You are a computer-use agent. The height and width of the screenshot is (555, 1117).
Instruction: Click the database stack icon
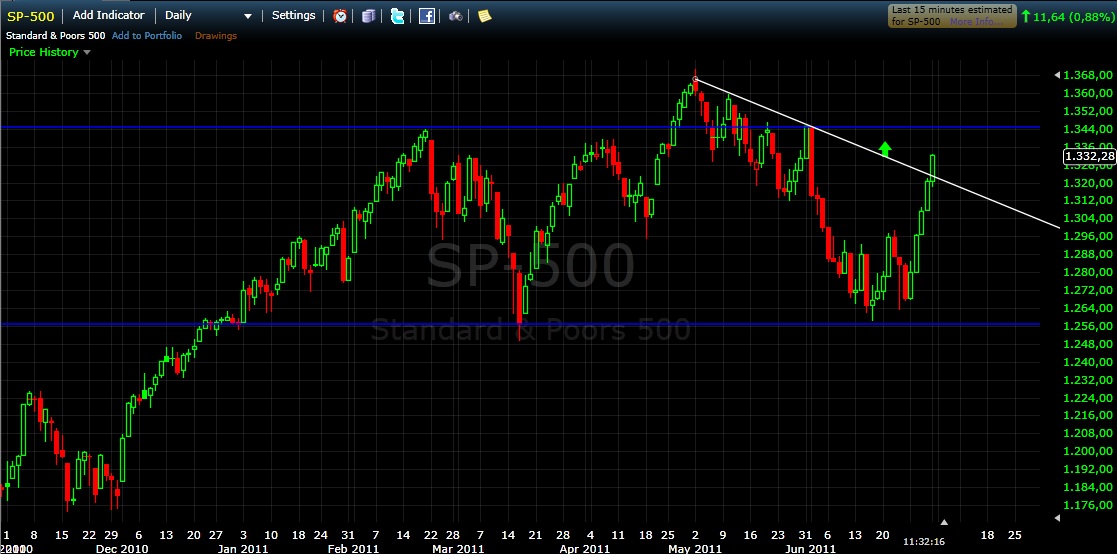[x=368, y=16]
